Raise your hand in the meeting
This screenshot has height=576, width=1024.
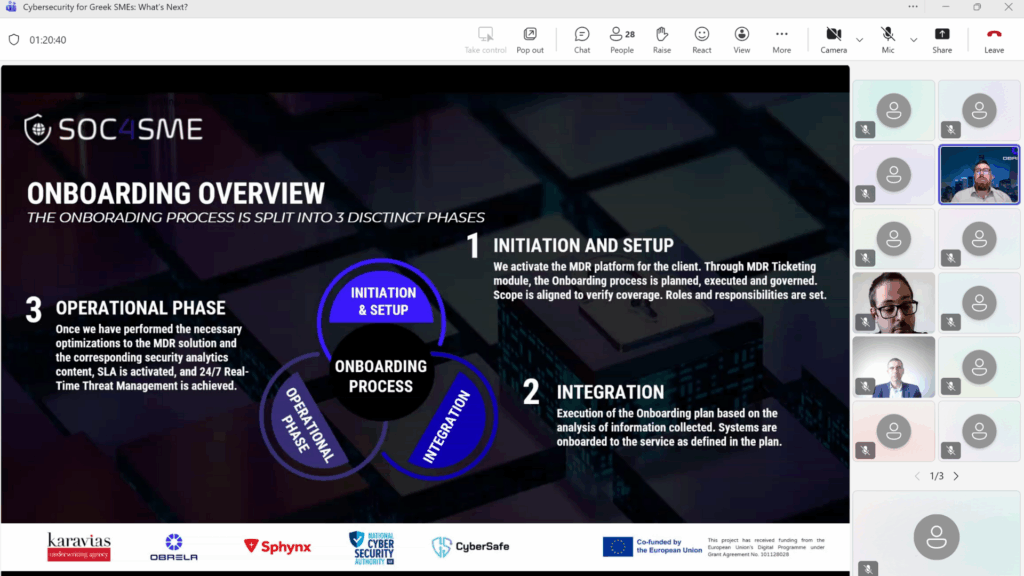click(x=662, y=39)
